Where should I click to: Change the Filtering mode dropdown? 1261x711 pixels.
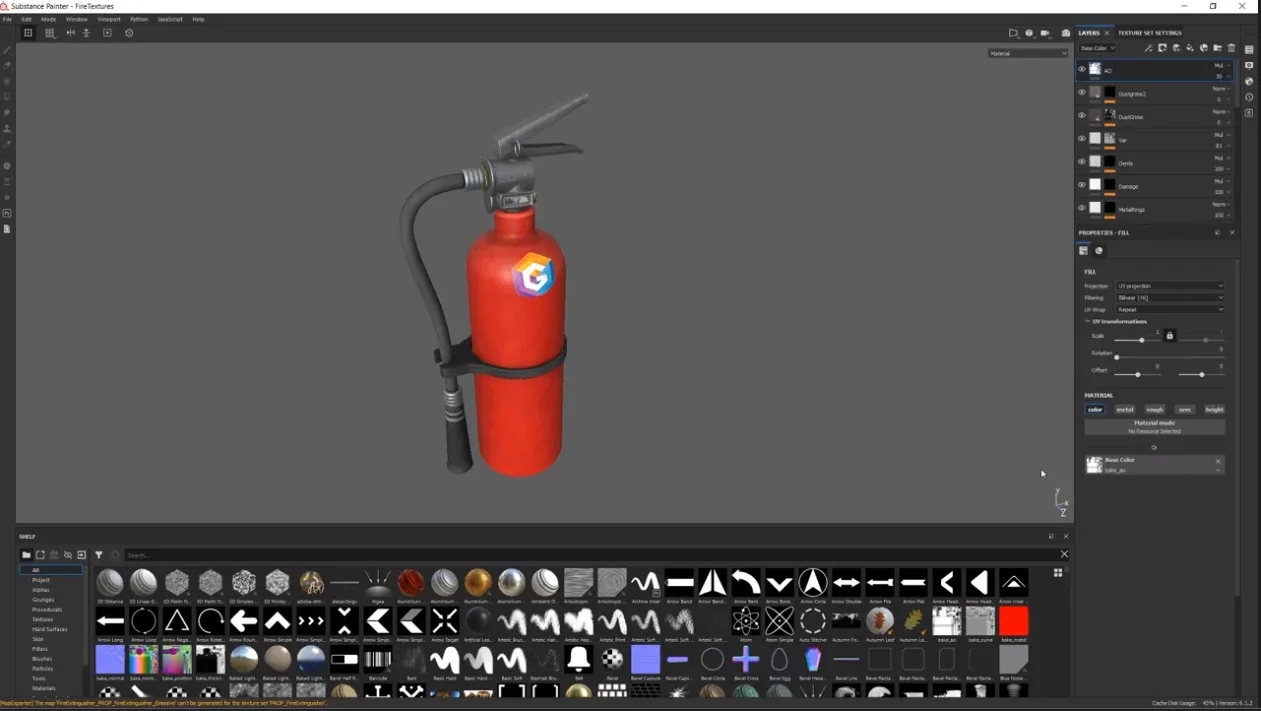(x=1170, y=297)
